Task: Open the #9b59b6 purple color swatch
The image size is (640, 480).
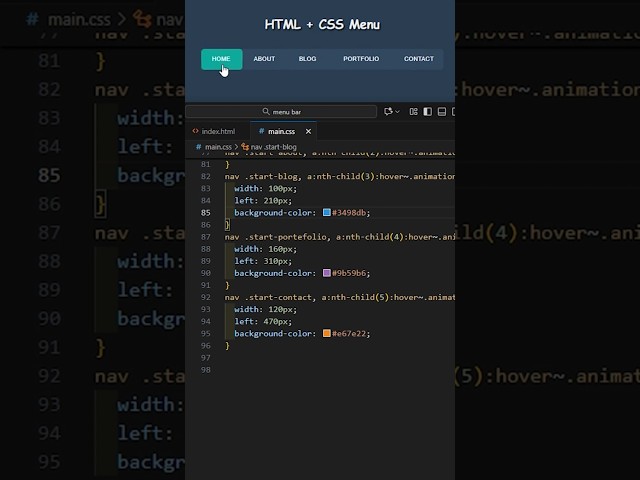Action: 327,273
